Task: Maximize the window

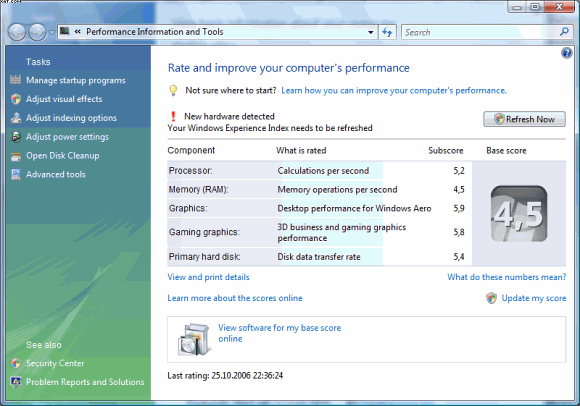Action: (x=535, y=7)
